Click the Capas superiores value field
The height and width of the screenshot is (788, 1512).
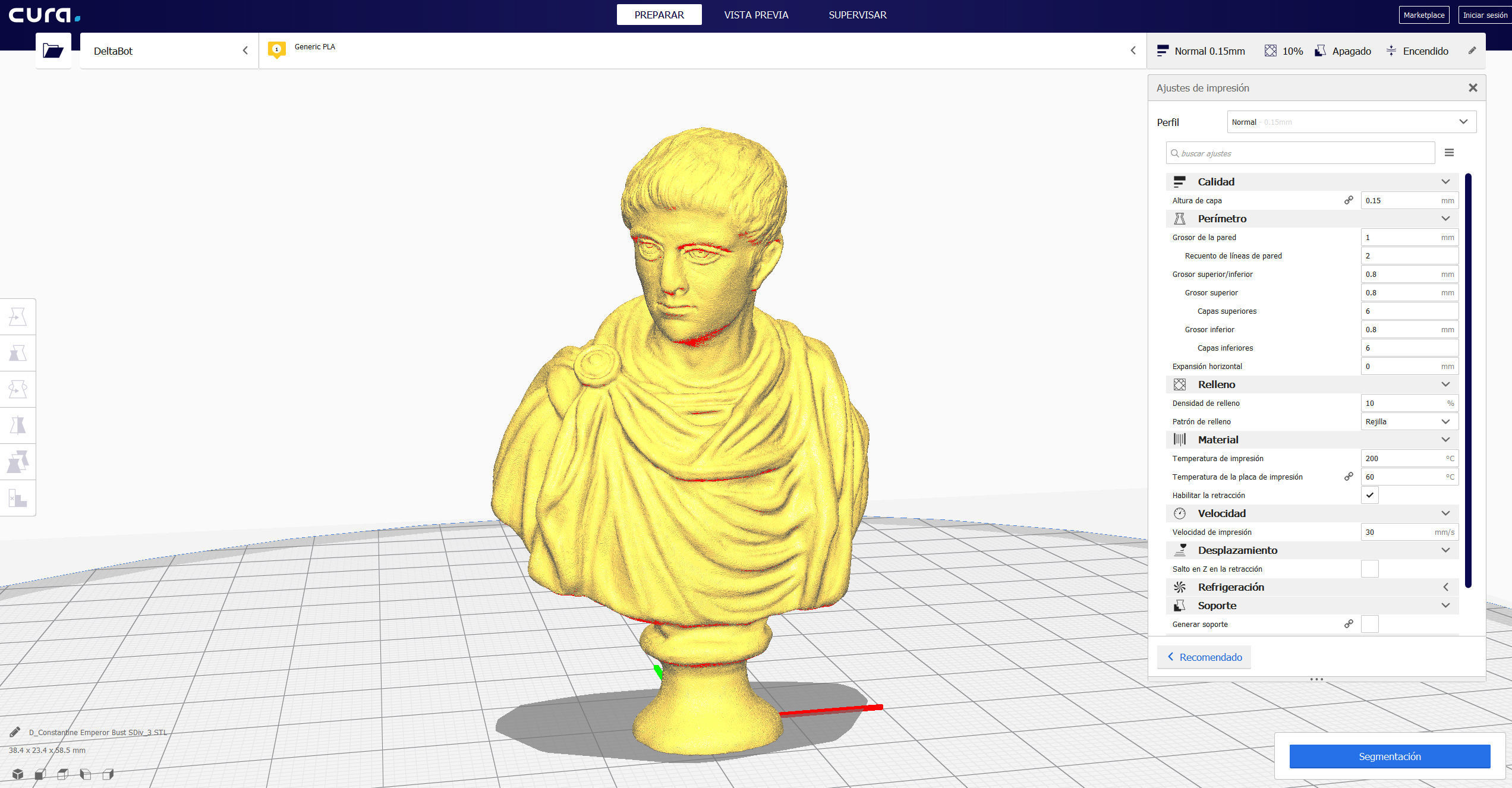(1409, 311)
